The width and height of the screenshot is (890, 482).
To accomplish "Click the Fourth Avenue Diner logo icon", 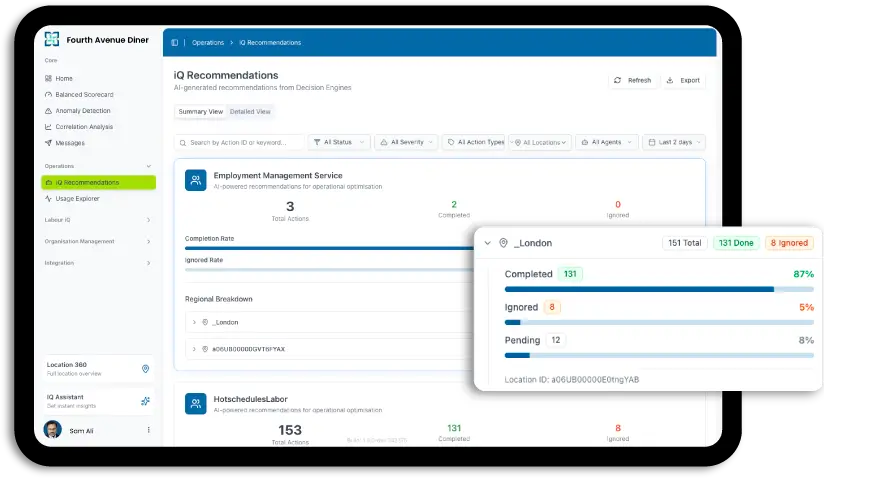I will [53, 40].
